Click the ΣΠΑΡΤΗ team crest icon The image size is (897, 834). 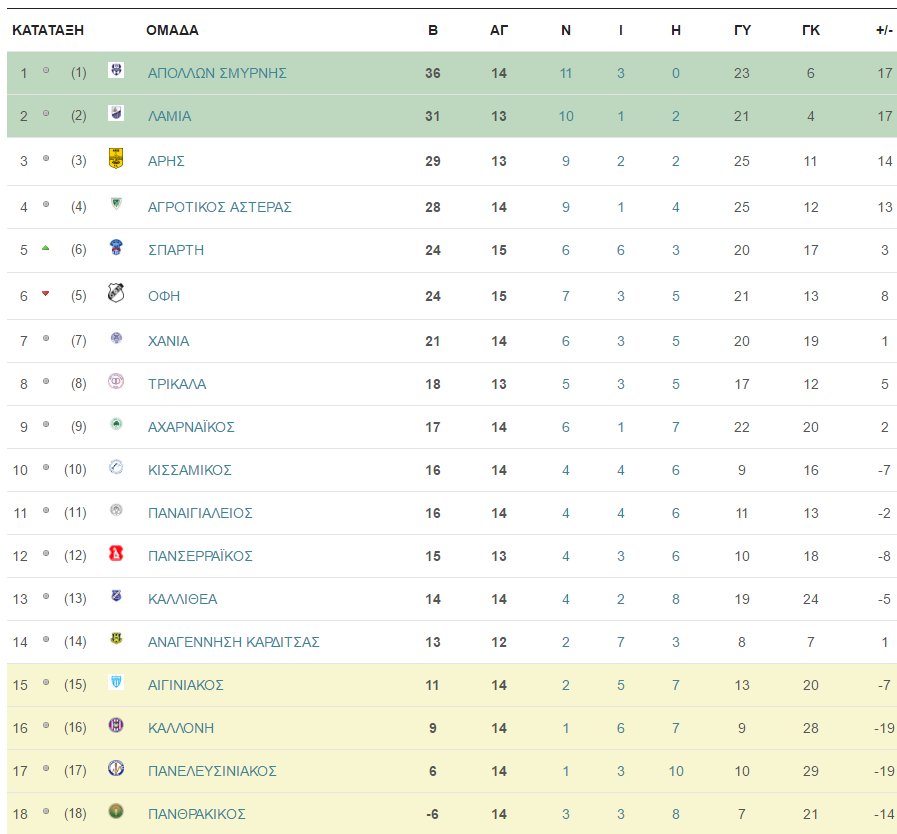116,247
